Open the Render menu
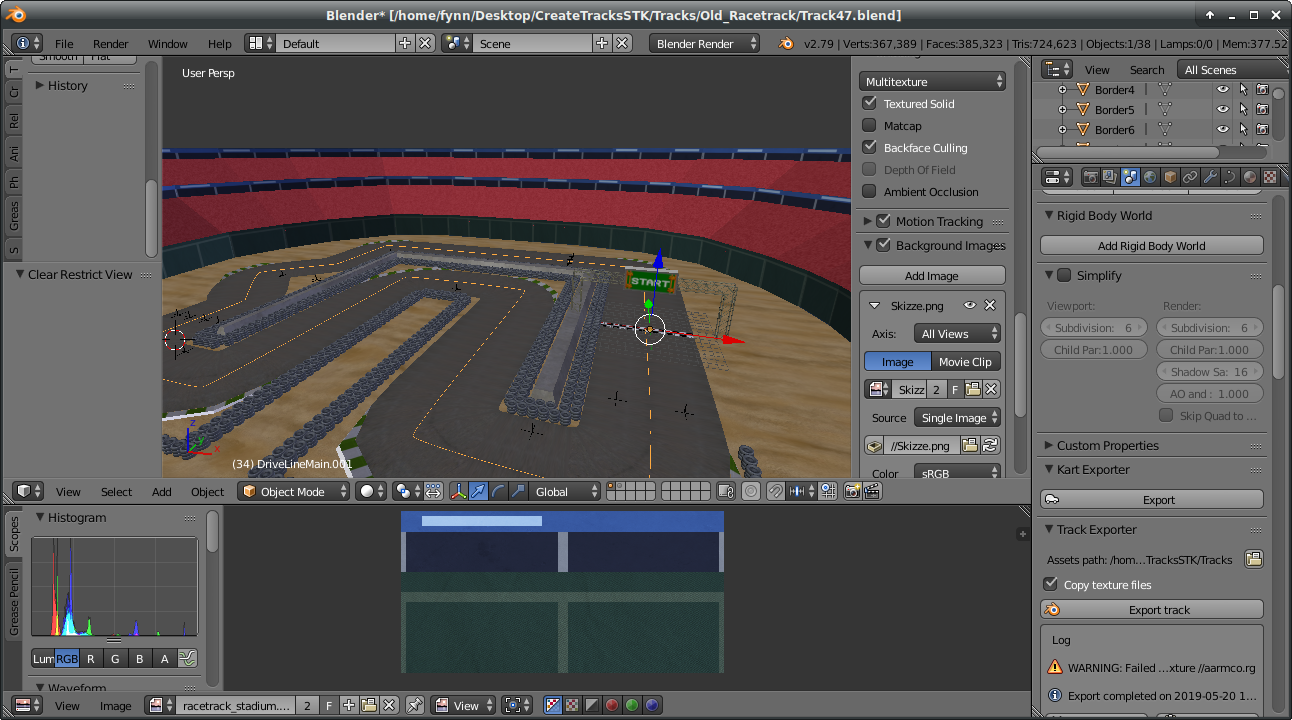Image resolution: width=1292 pixels, height=720 pixels. point(110,43)
